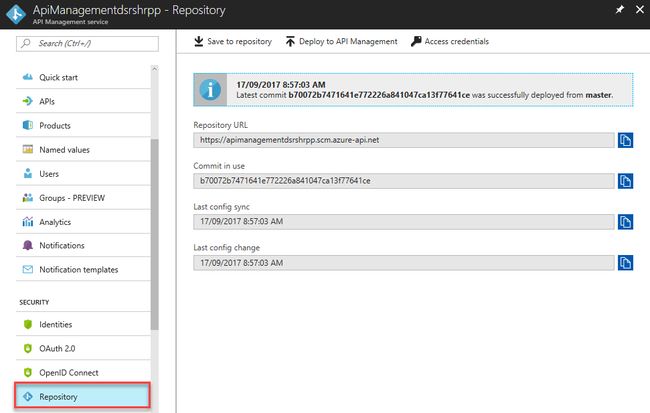
Task: Copy the Last config change value
Action: [x=626, y=262]
